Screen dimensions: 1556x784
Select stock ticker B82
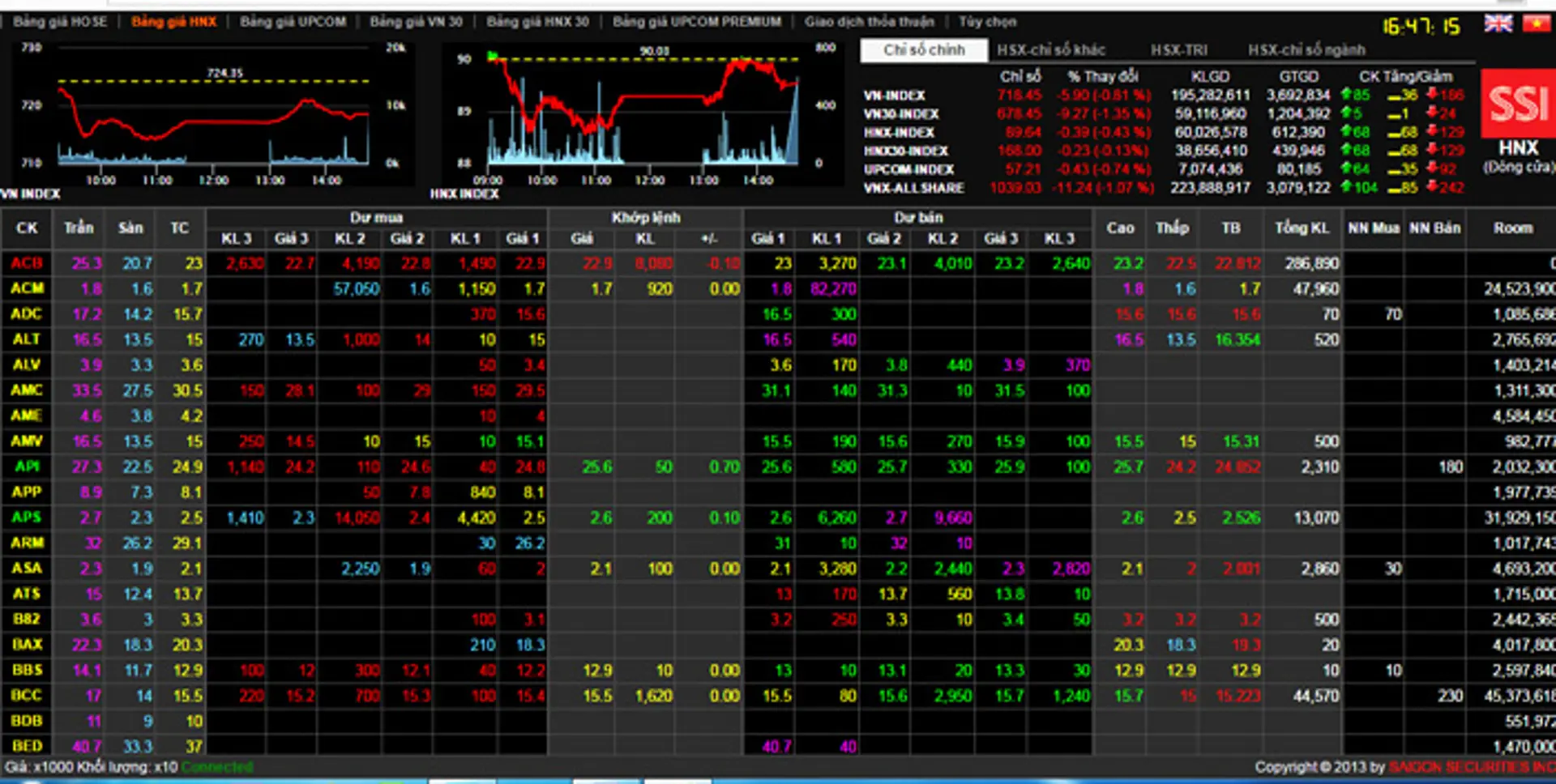click(27, 619)
